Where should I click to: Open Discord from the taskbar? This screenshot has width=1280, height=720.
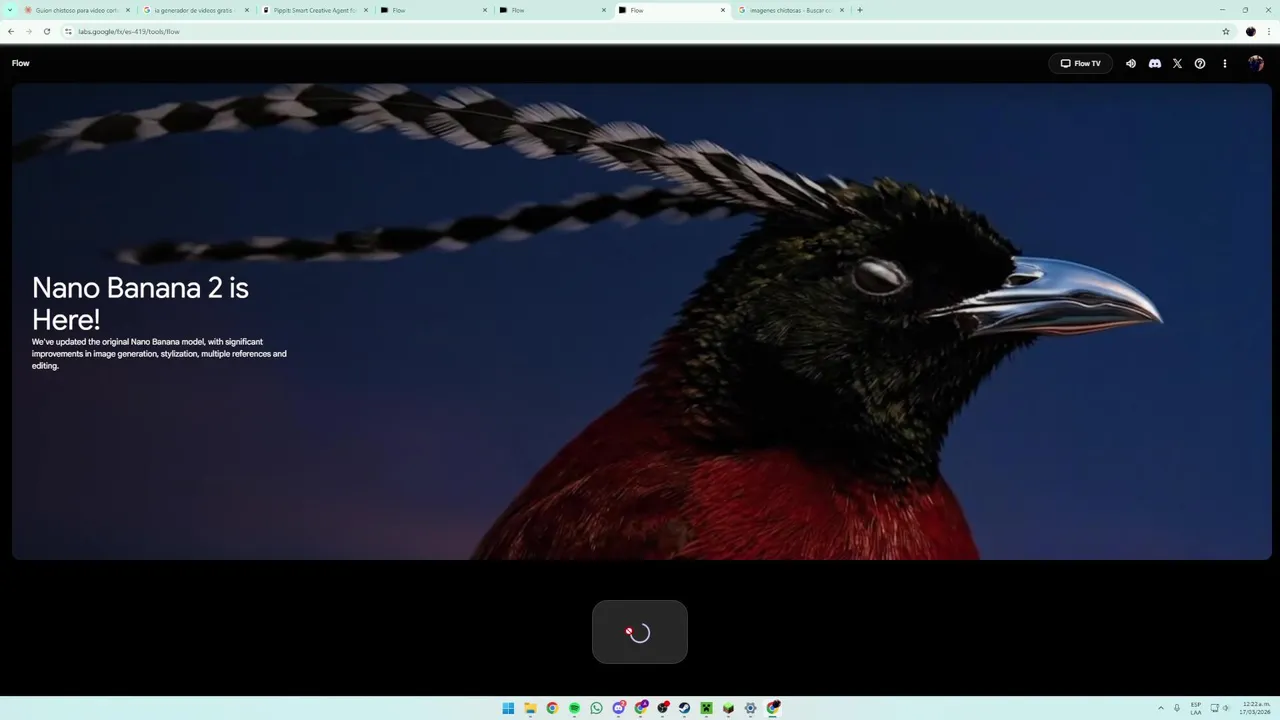click(618, 708)
